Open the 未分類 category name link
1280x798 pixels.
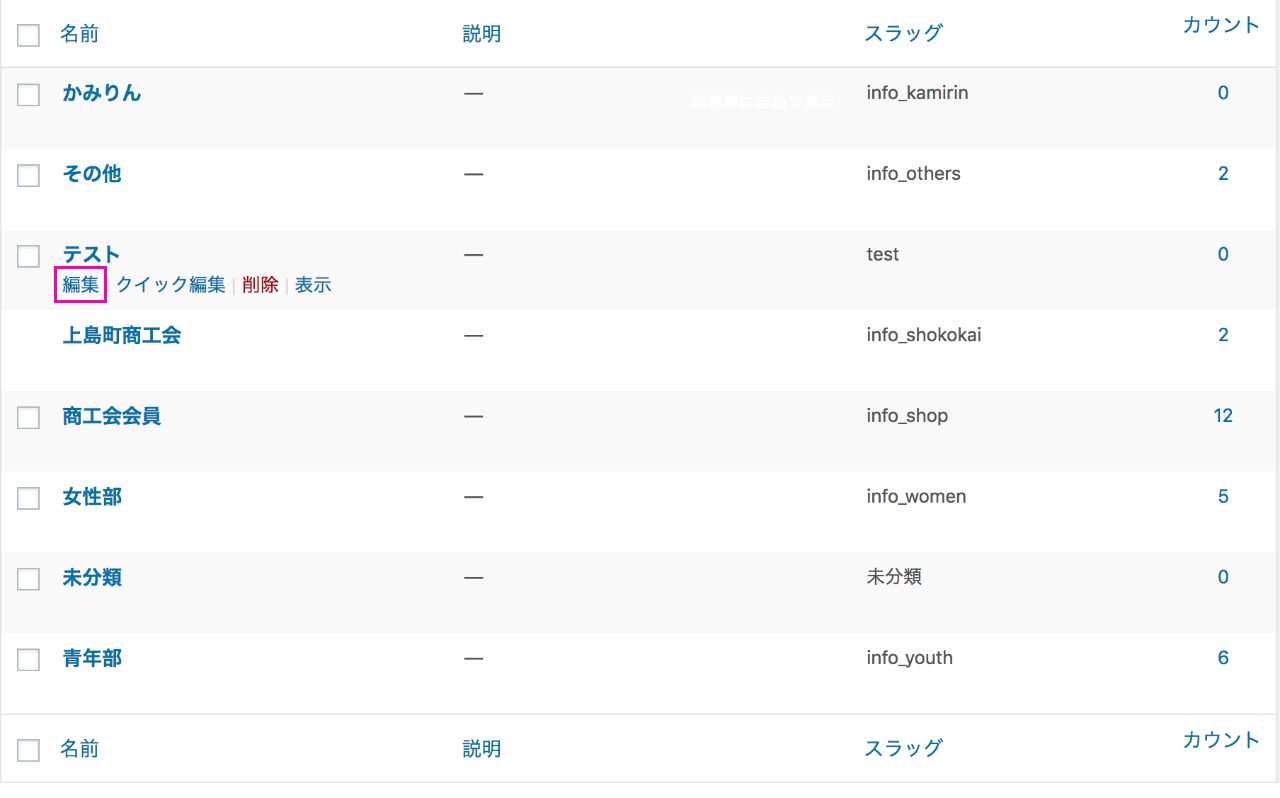point(92,578)
